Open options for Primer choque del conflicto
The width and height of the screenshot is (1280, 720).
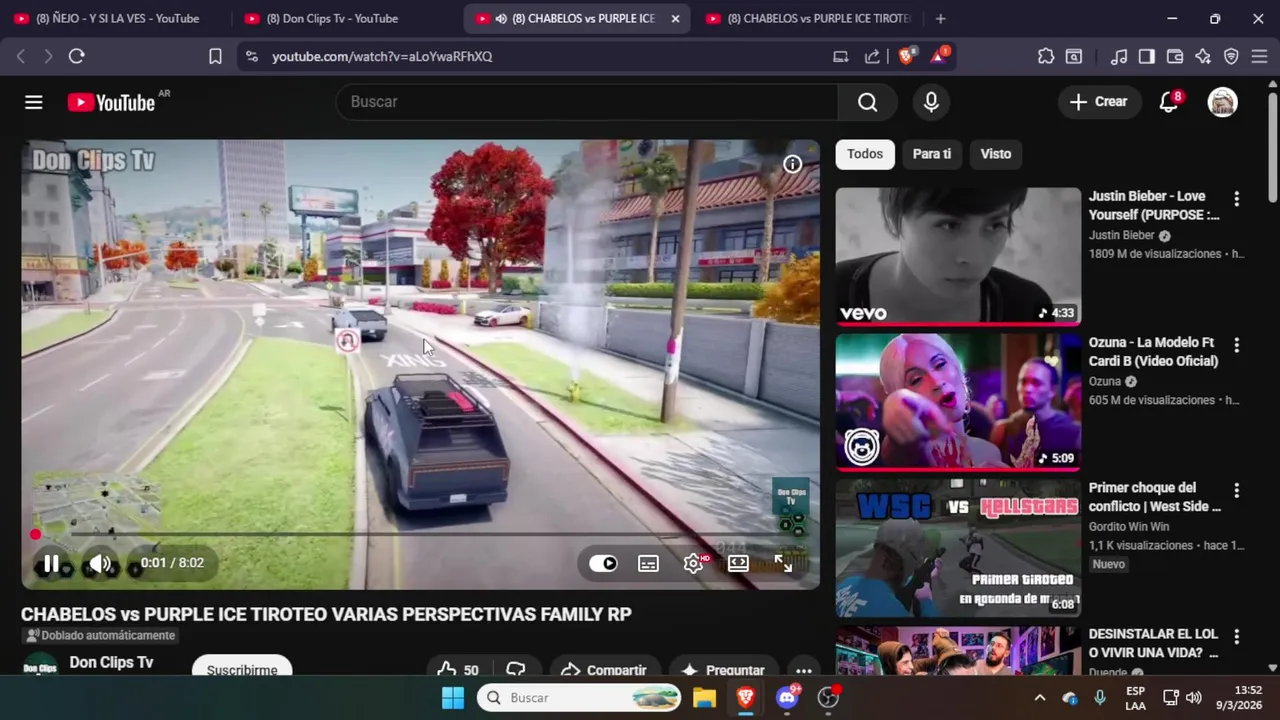pos(1236,491)
